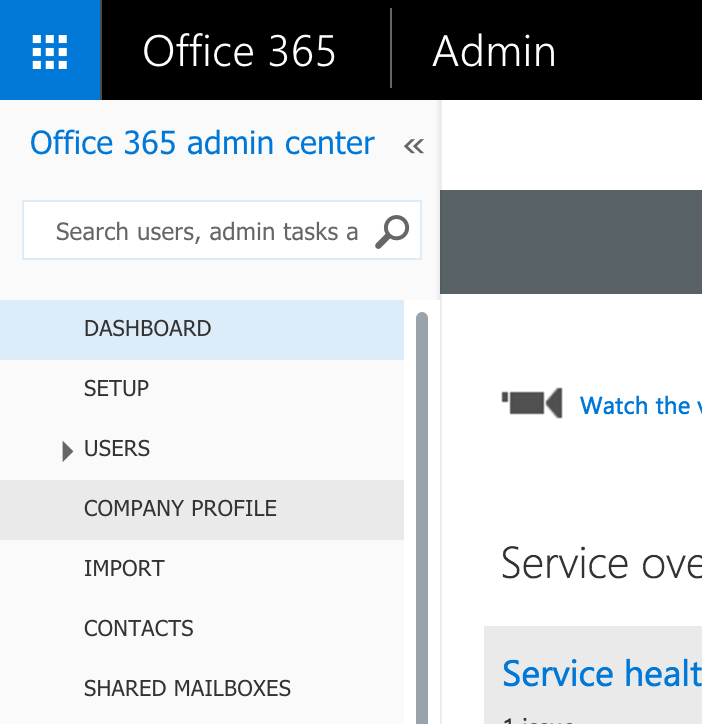Open the USERS navigation item
702x724 pixels.
(202, 449)
